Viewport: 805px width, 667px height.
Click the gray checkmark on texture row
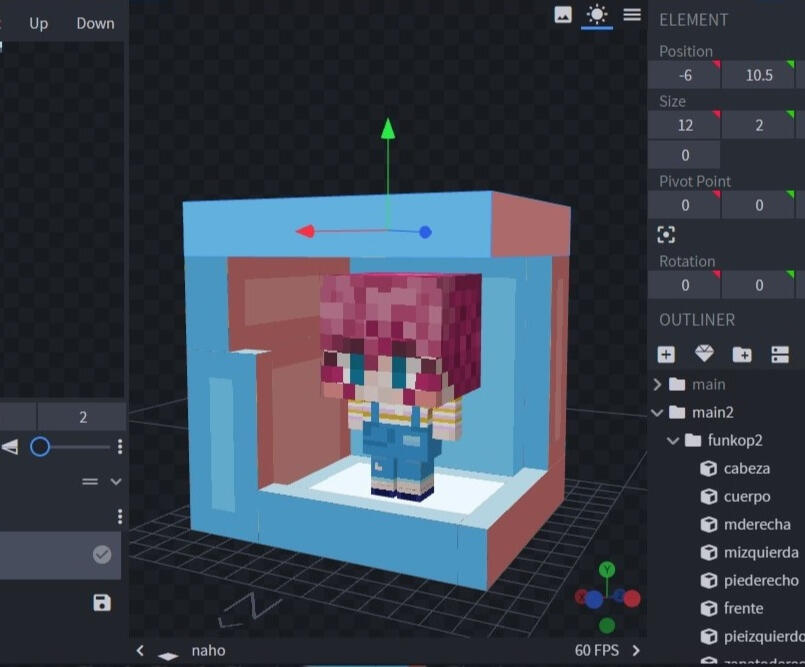102,554
